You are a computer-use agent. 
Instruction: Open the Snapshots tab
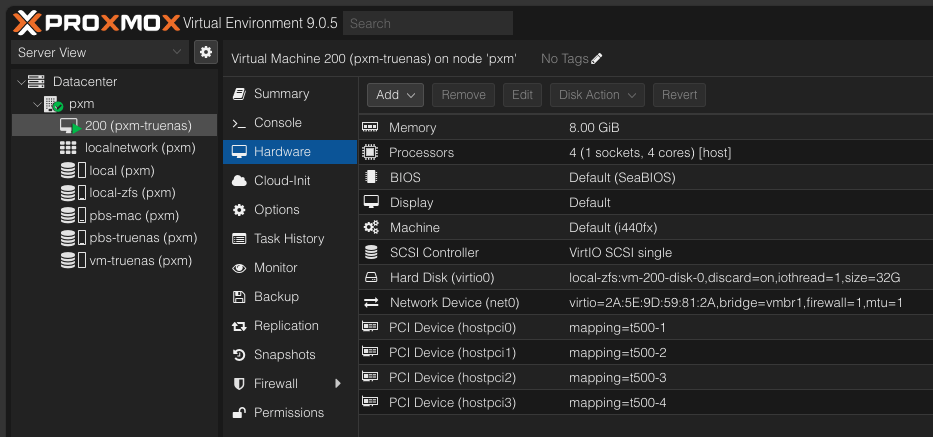point(290,355)
